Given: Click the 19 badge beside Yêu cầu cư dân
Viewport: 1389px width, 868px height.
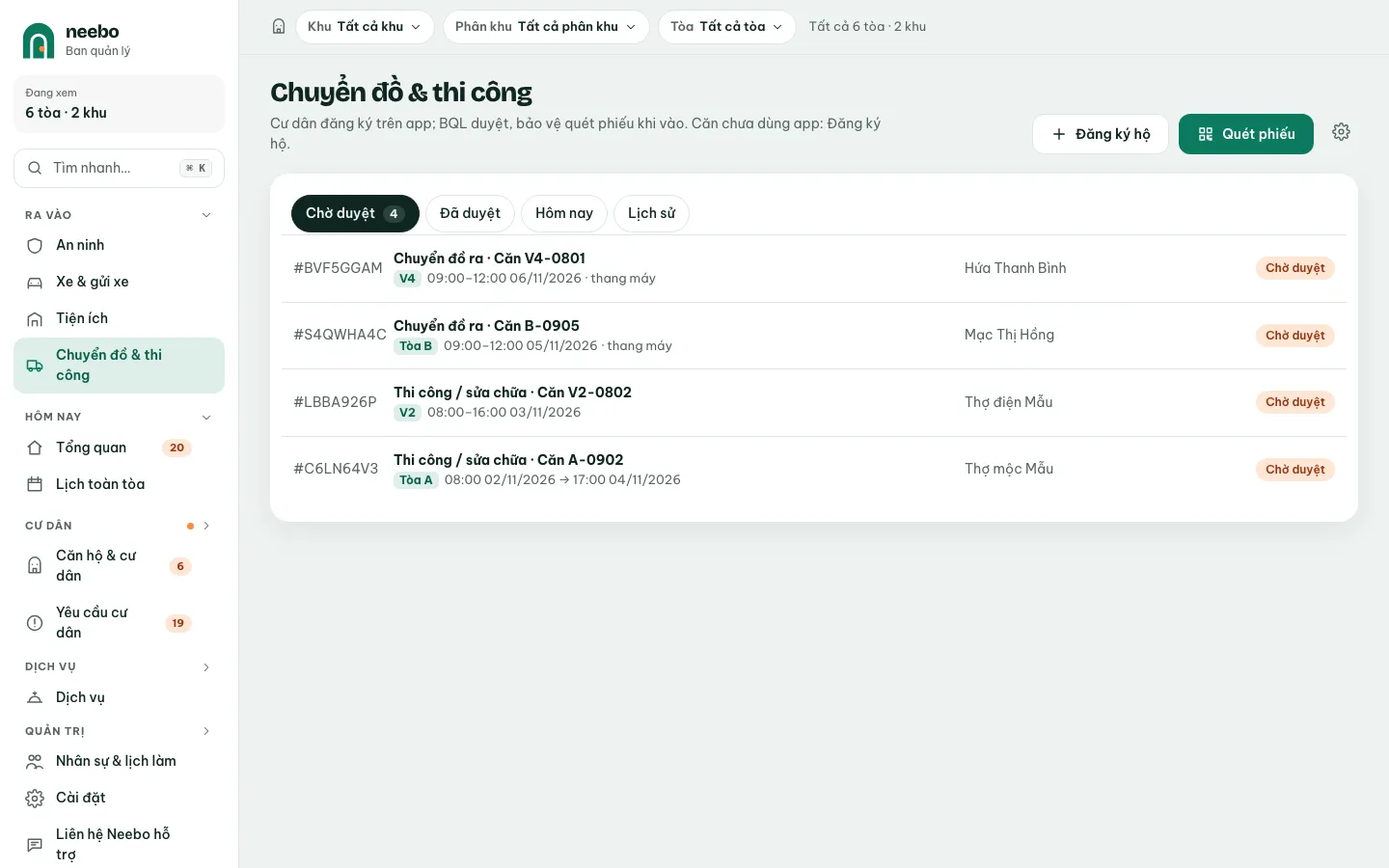Looking at the screenshot, I should pos(177,623).
